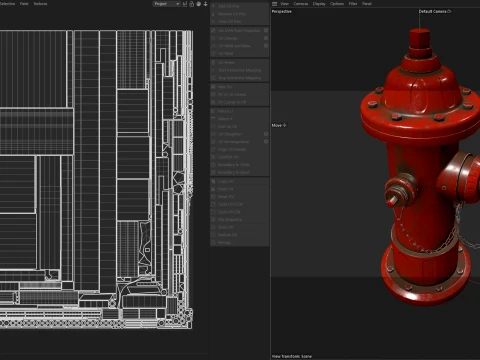Click Line Up UV command icon
The height and width of the screenshot is (360, 480).
click(x=214, y=126)
